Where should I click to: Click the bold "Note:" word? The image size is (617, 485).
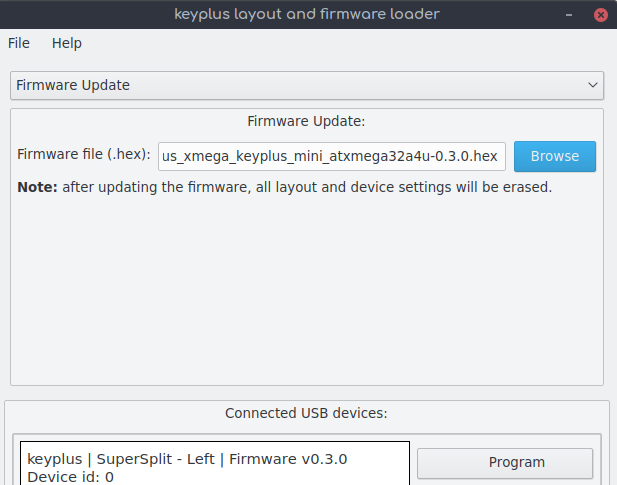point(37,187)
